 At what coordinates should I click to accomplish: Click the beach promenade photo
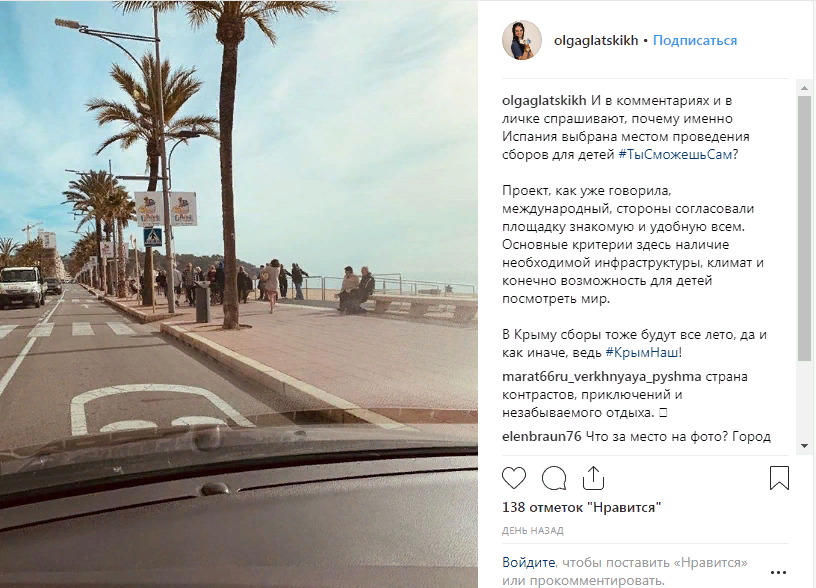(239, 294)
